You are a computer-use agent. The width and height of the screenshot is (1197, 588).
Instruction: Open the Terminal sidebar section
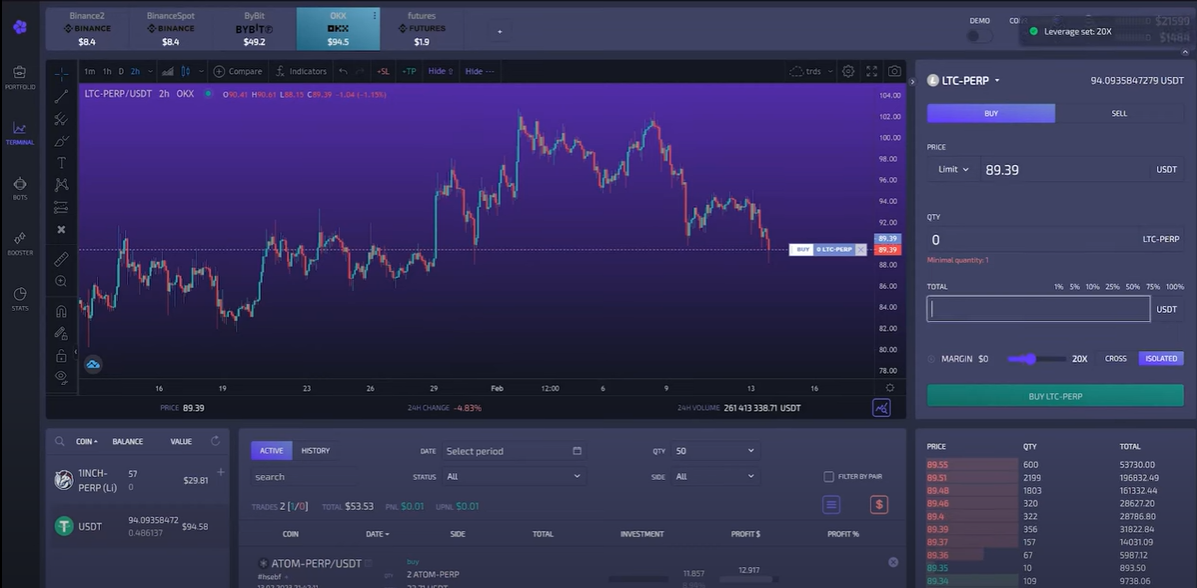[x=20, y=133]
